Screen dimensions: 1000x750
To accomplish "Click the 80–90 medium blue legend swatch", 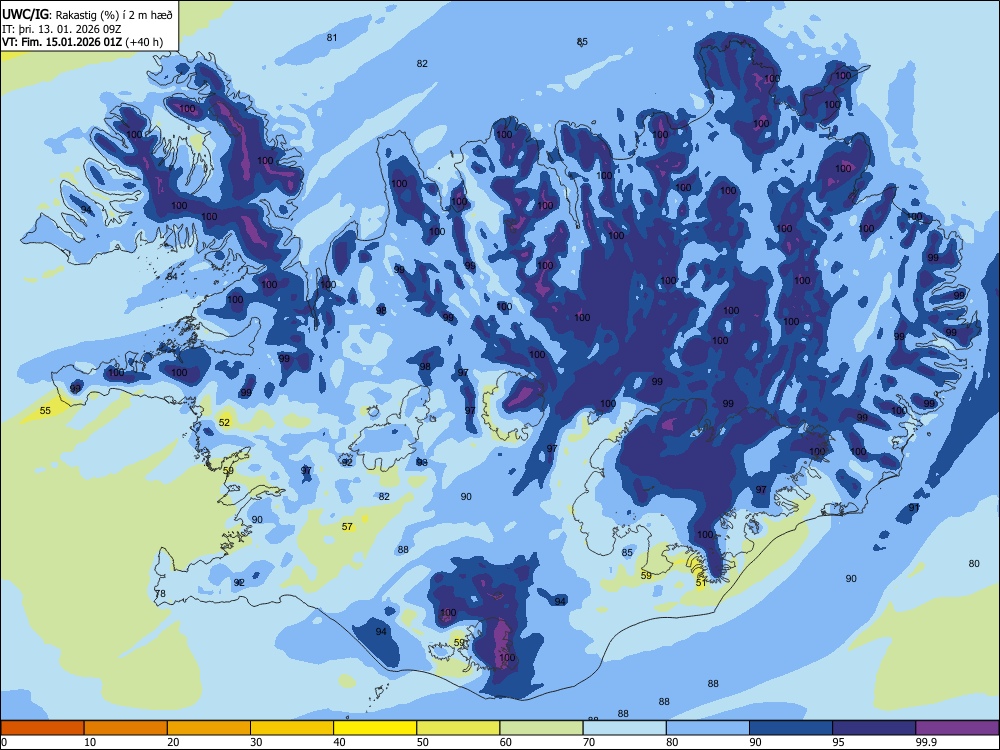I will point(708,728).
